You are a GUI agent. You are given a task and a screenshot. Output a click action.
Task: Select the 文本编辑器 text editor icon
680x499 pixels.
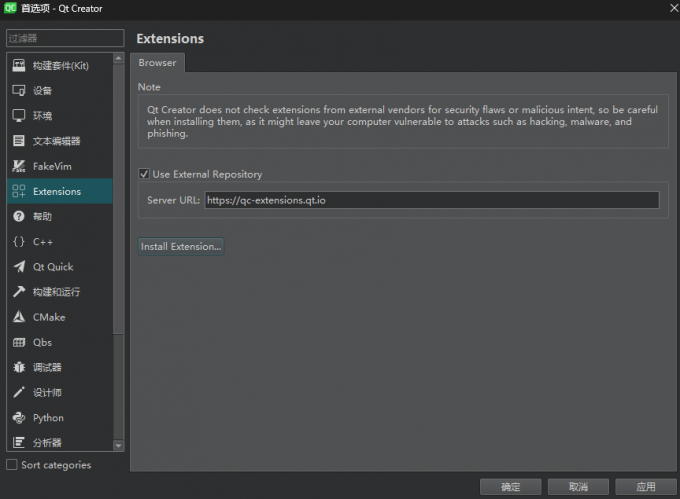(18, 141)
